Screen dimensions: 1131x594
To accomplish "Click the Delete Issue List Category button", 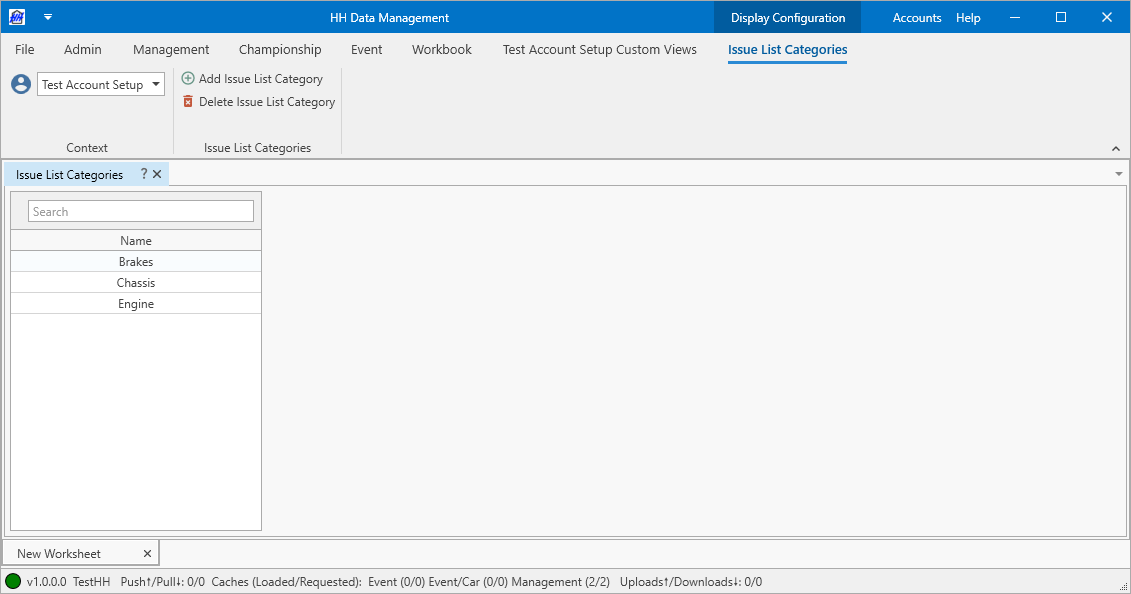I will tap(258, 102).
